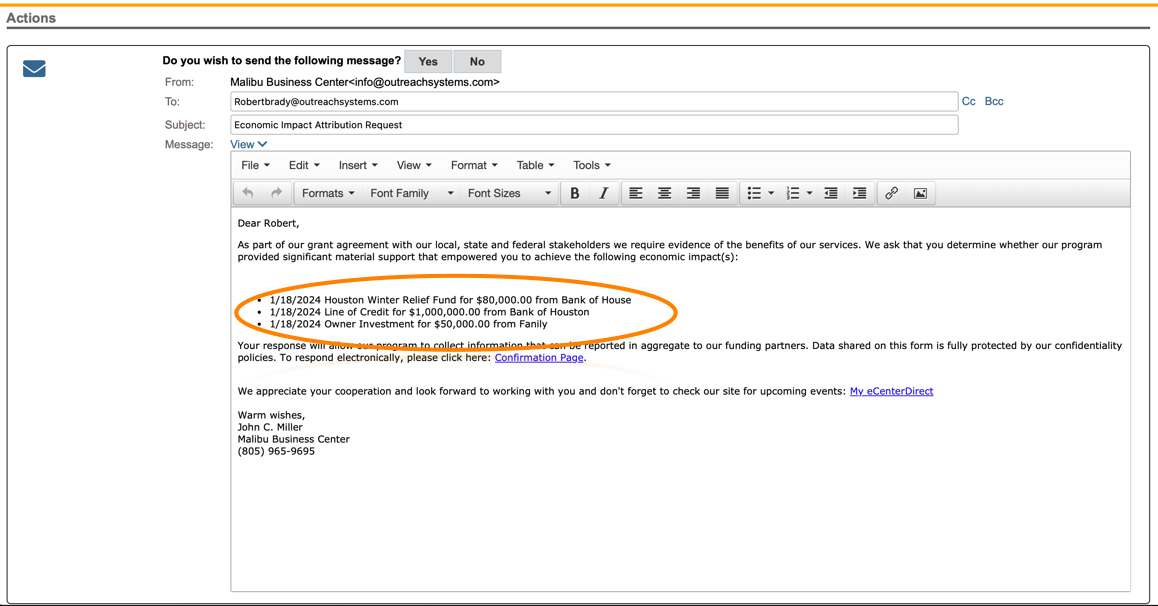The width and height of the screenshot is (1158, 606).
Task: Expand the Font Family dropdown
Action: click(411, 193)
